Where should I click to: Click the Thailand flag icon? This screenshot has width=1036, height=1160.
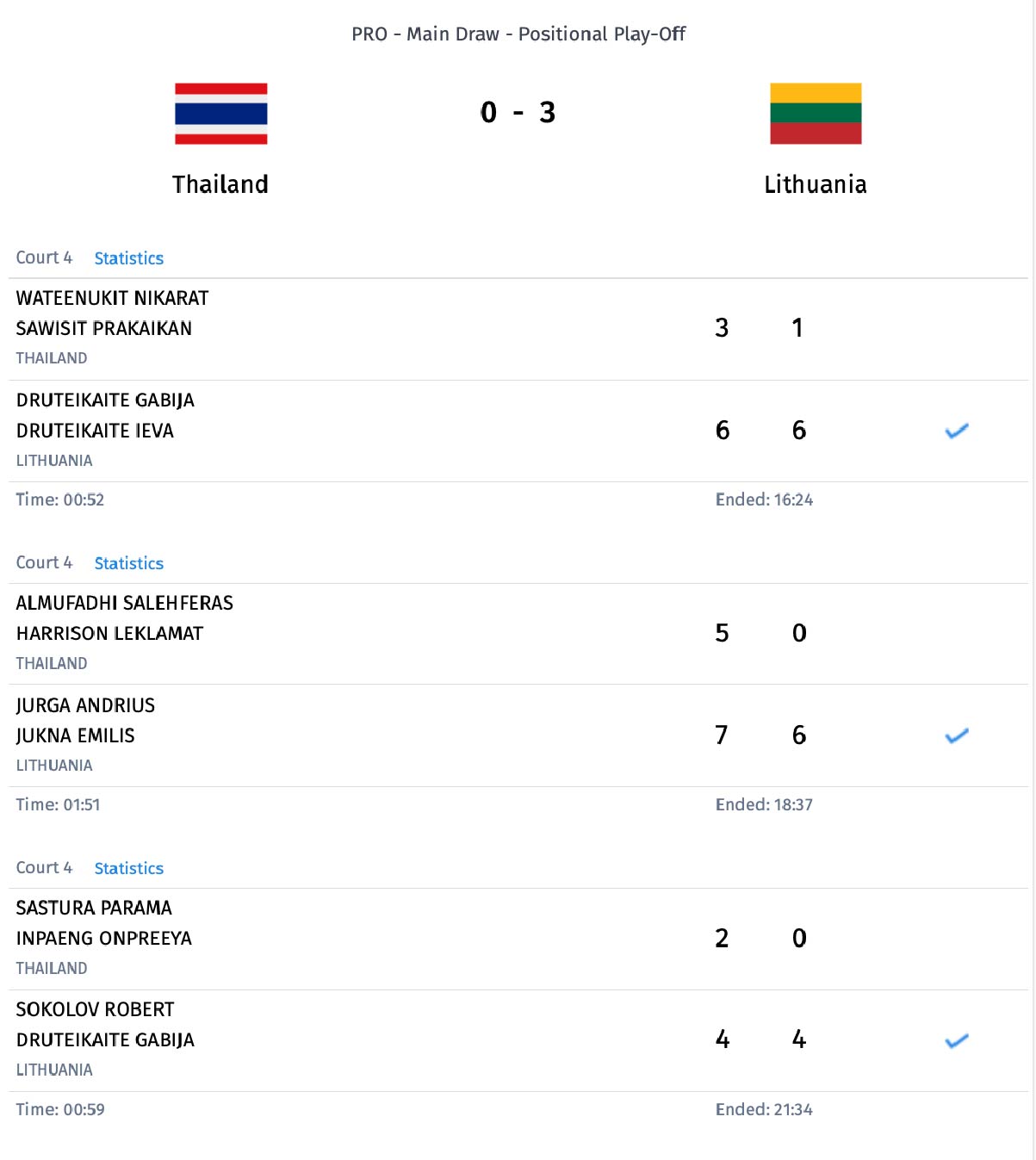(220, 113)
